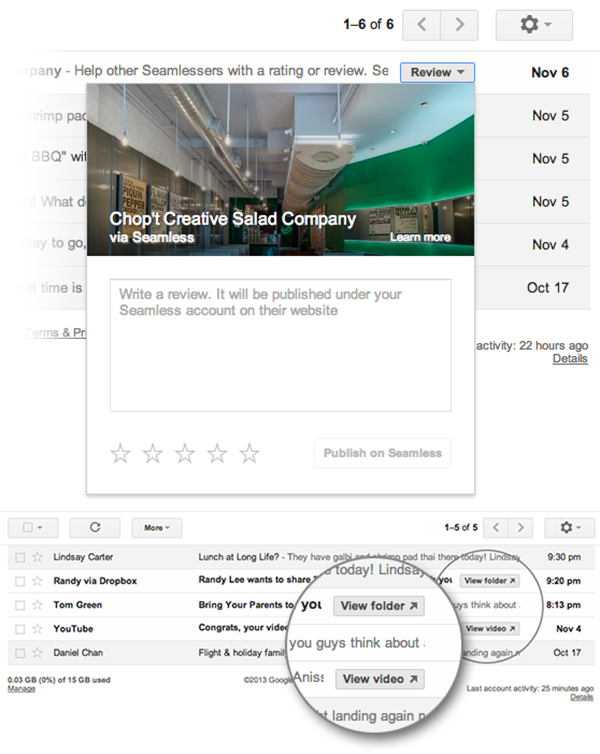Star the Lindsay Carter email

coord(37,557)
